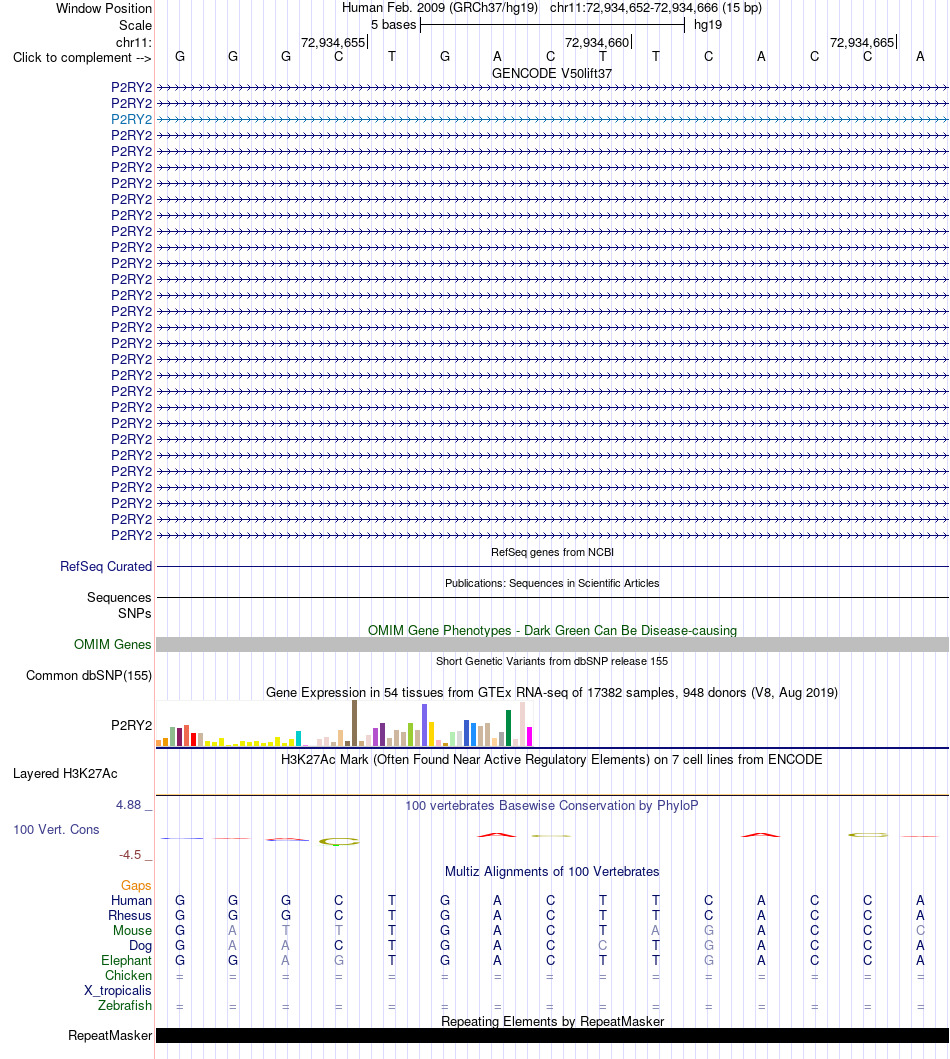
Task: Open the OMIM Gene Phenotypes track title
Action: (x=552, y=630)
